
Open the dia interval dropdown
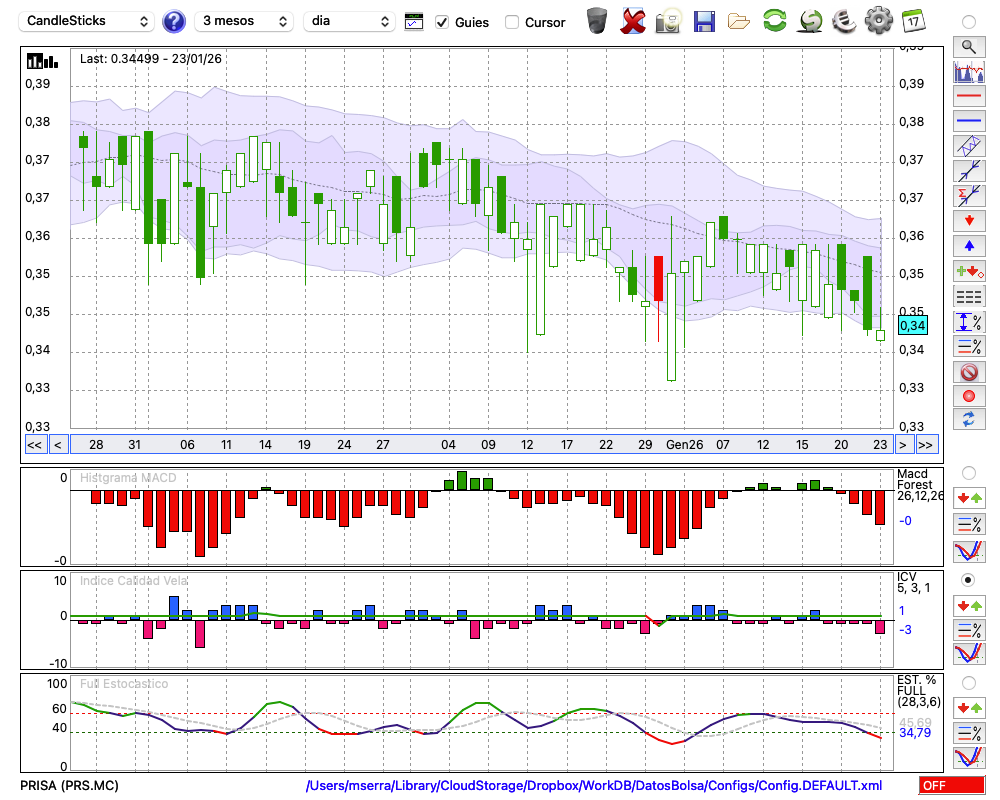[349, 21]
